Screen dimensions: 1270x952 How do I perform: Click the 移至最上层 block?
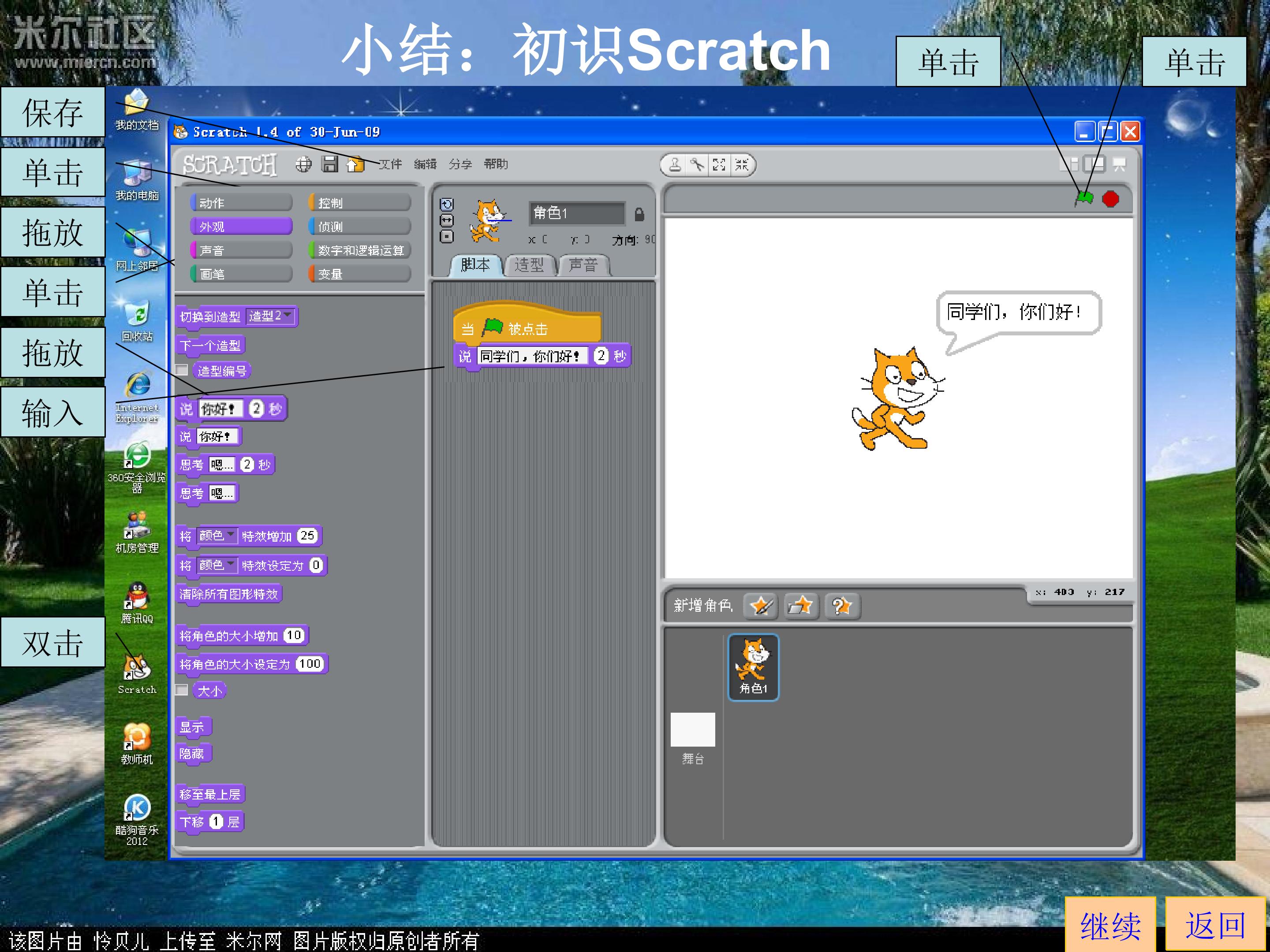(x=210, y=794)
